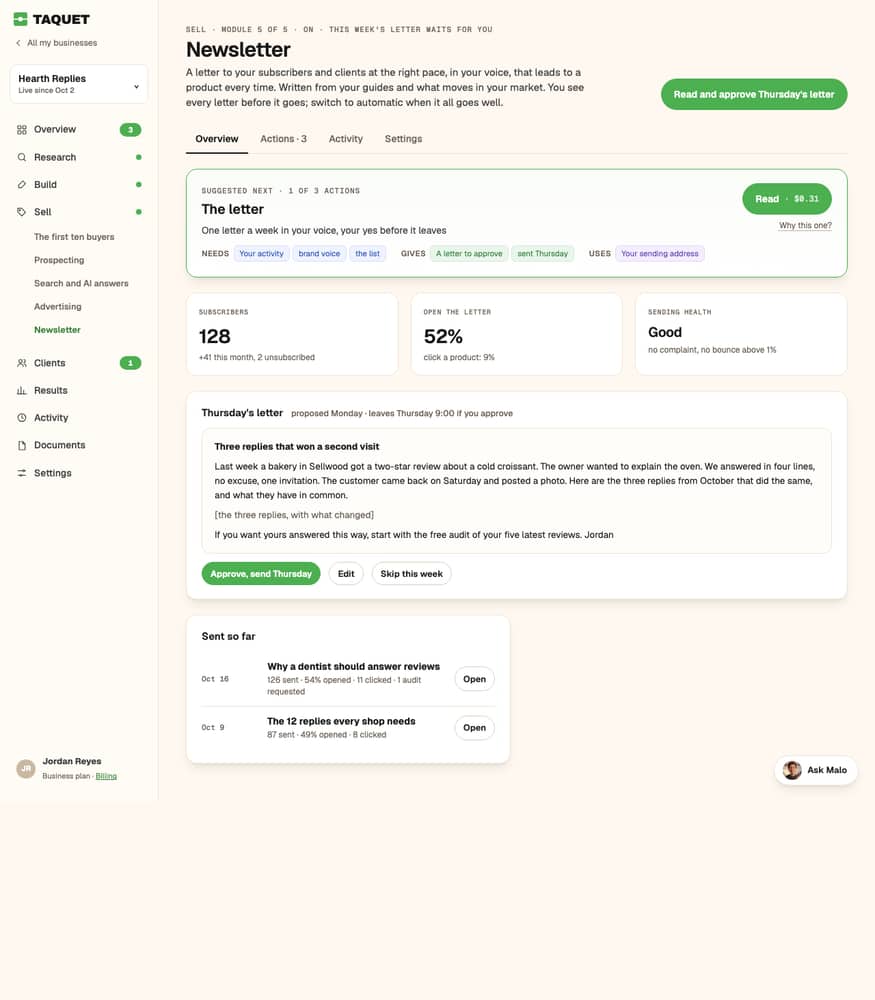This screenshot has height=1000, width=875.
Task: Click the Results bar chart icon
Action: point(22,390)
